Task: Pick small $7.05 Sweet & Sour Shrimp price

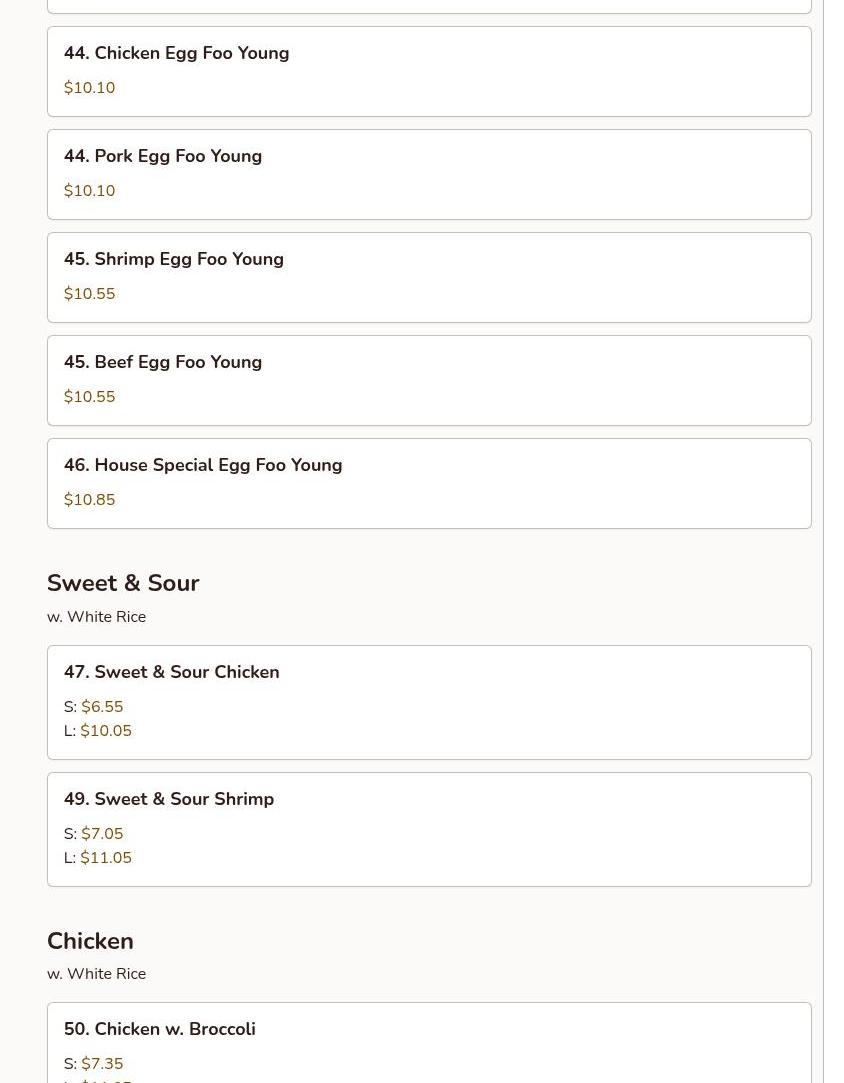Action: pyautogui.click(x=102, y=834)
